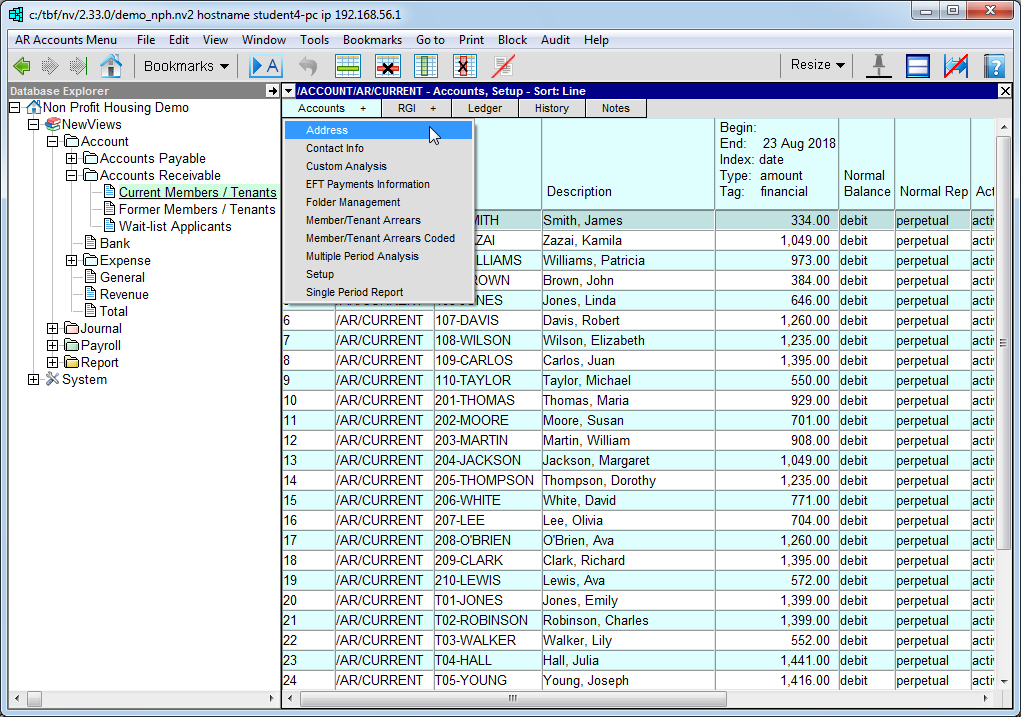Click the insert row icon in toolbar

pos(347,66)
